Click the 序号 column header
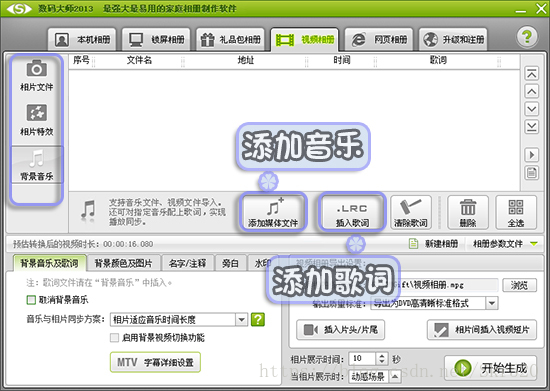 (x=81, y=60)
